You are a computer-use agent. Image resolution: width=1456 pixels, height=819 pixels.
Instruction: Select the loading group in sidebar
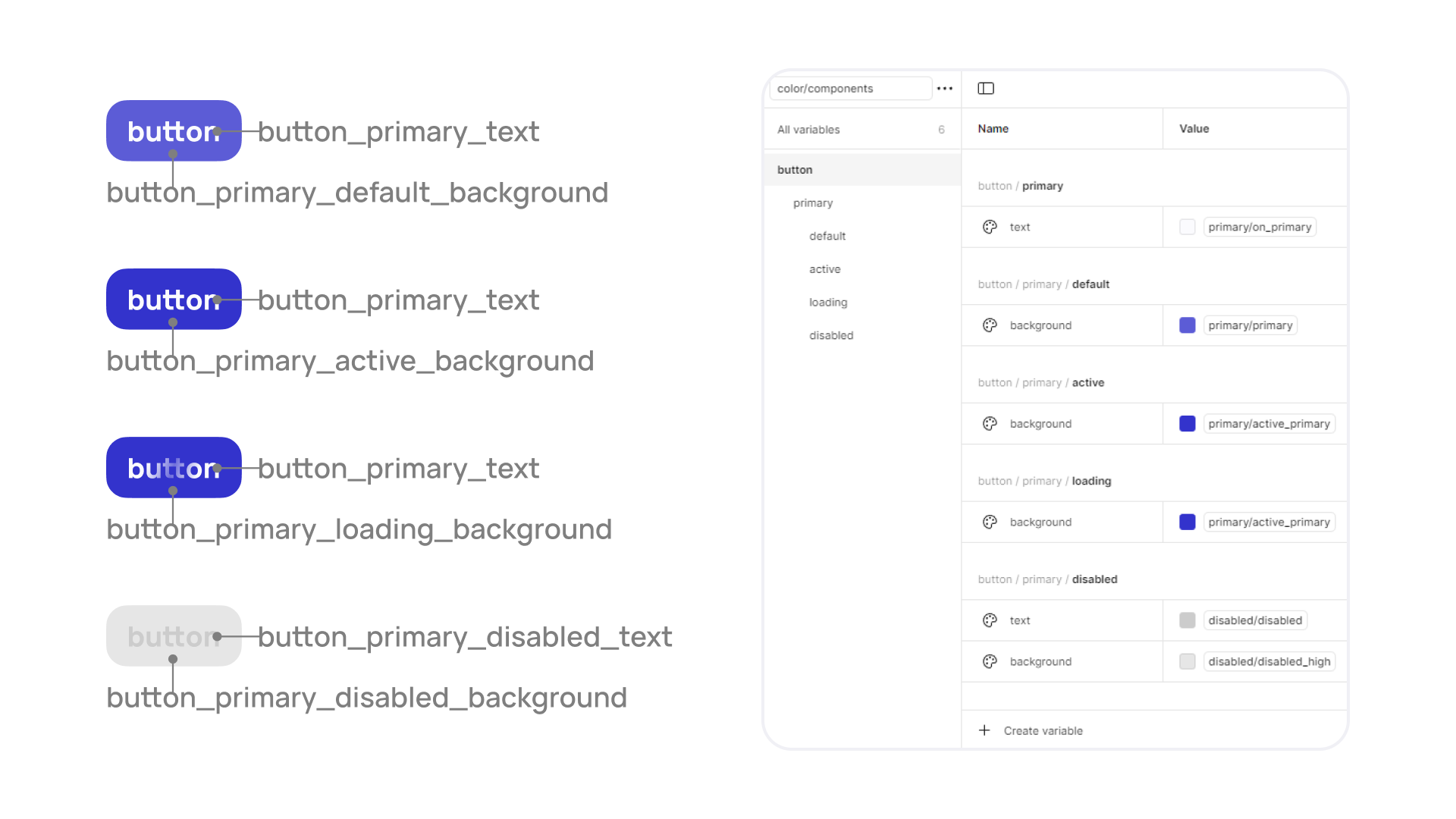(x=828, y=302)
